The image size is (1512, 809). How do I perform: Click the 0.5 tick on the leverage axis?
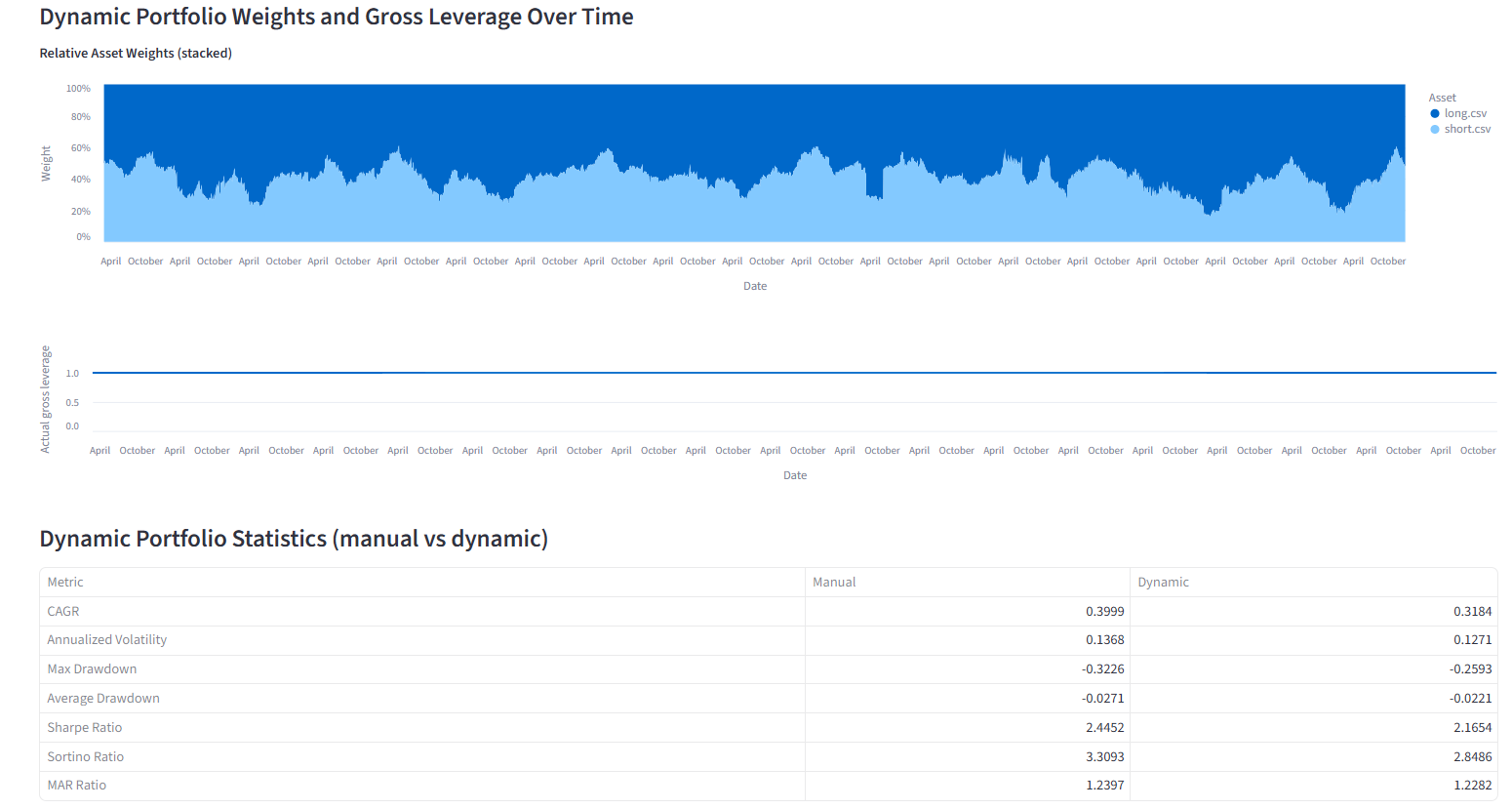click(72, 402)
